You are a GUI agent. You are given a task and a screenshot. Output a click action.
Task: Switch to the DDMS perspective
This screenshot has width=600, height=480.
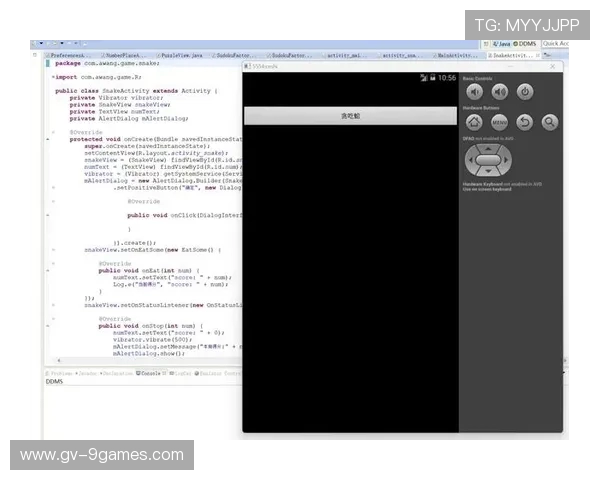point(526,44)
